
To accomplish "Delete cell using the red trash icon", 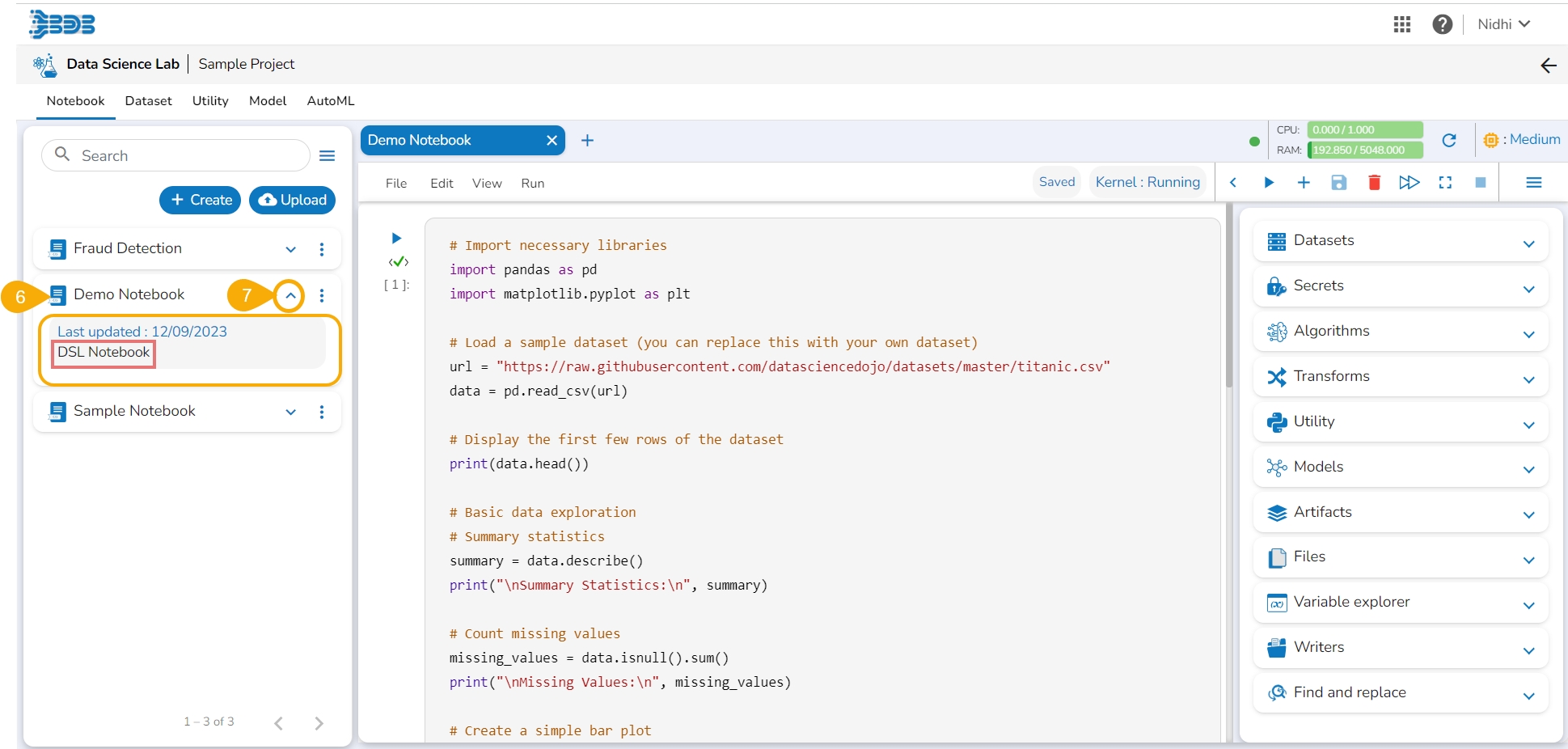I will tap(1373, 183).
